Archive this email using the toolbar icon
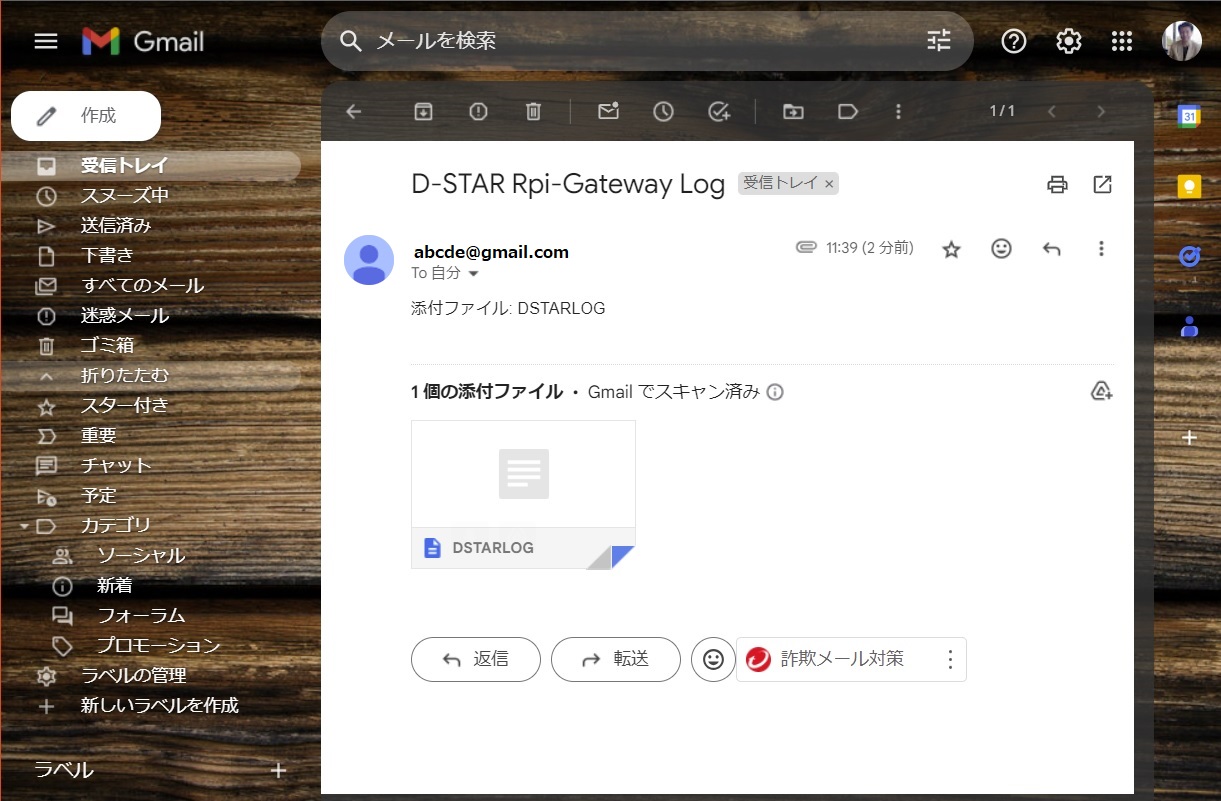The image size is (1221, 801). point(423,112)
